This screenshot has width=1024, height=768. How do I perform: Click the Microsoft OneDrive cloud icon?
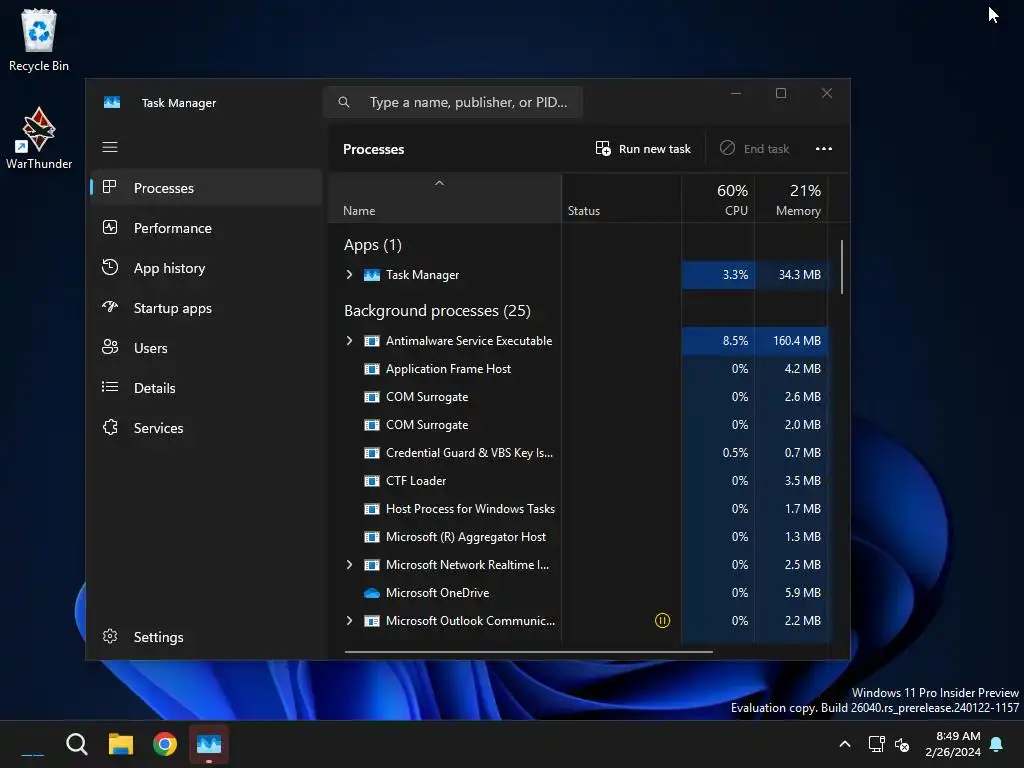click(372, 593)
